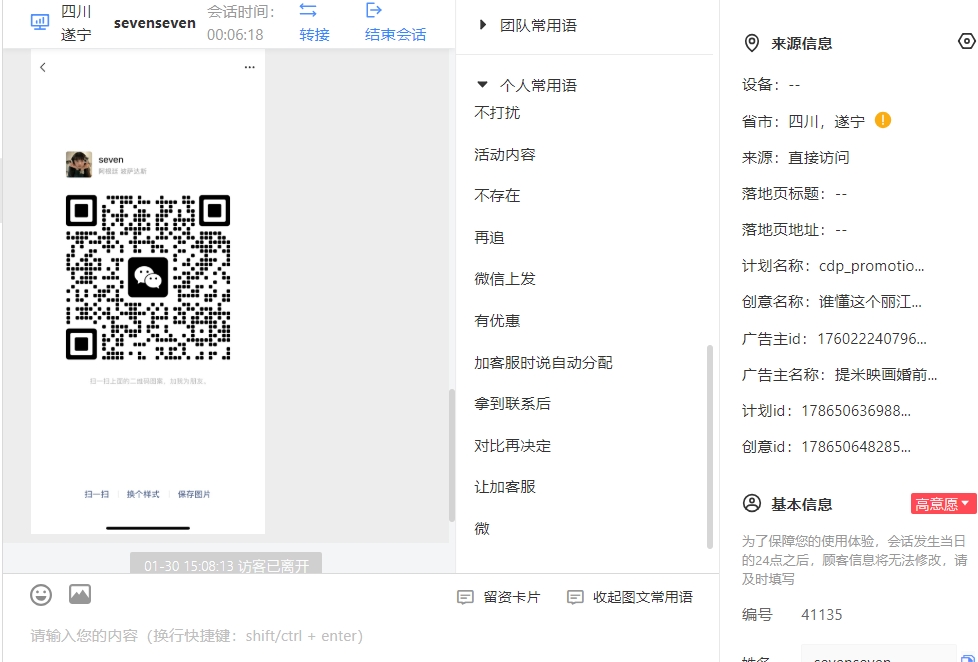Viewport: 978px width, 662px height.
Task: Click the 访客已离开 system message
Action: 226,565
